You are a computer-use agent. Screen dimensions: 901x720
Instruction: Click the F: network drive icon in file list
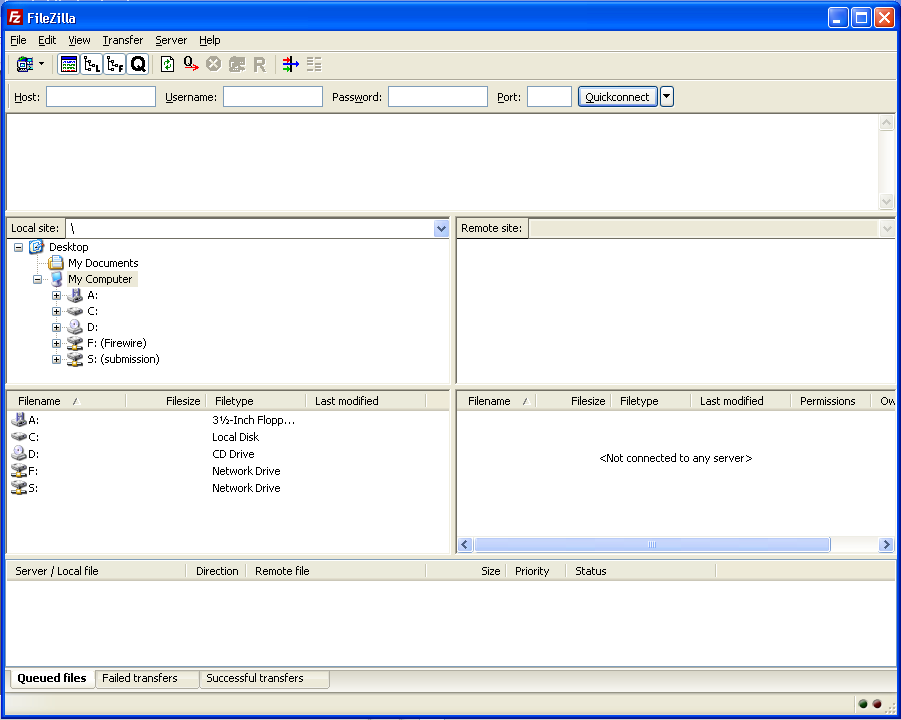[19, 471]
